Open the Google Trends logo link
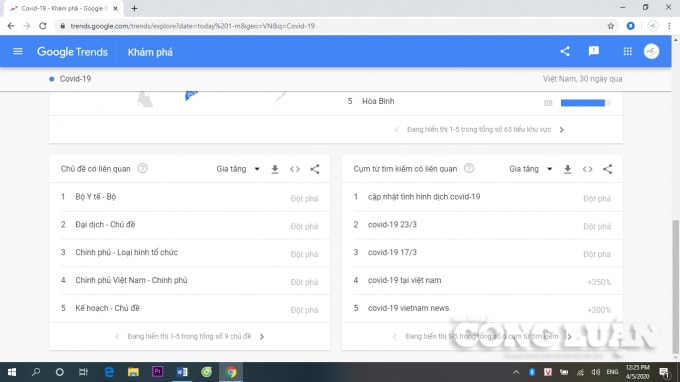Screen dimensions: 680x382 click(72, 52)
